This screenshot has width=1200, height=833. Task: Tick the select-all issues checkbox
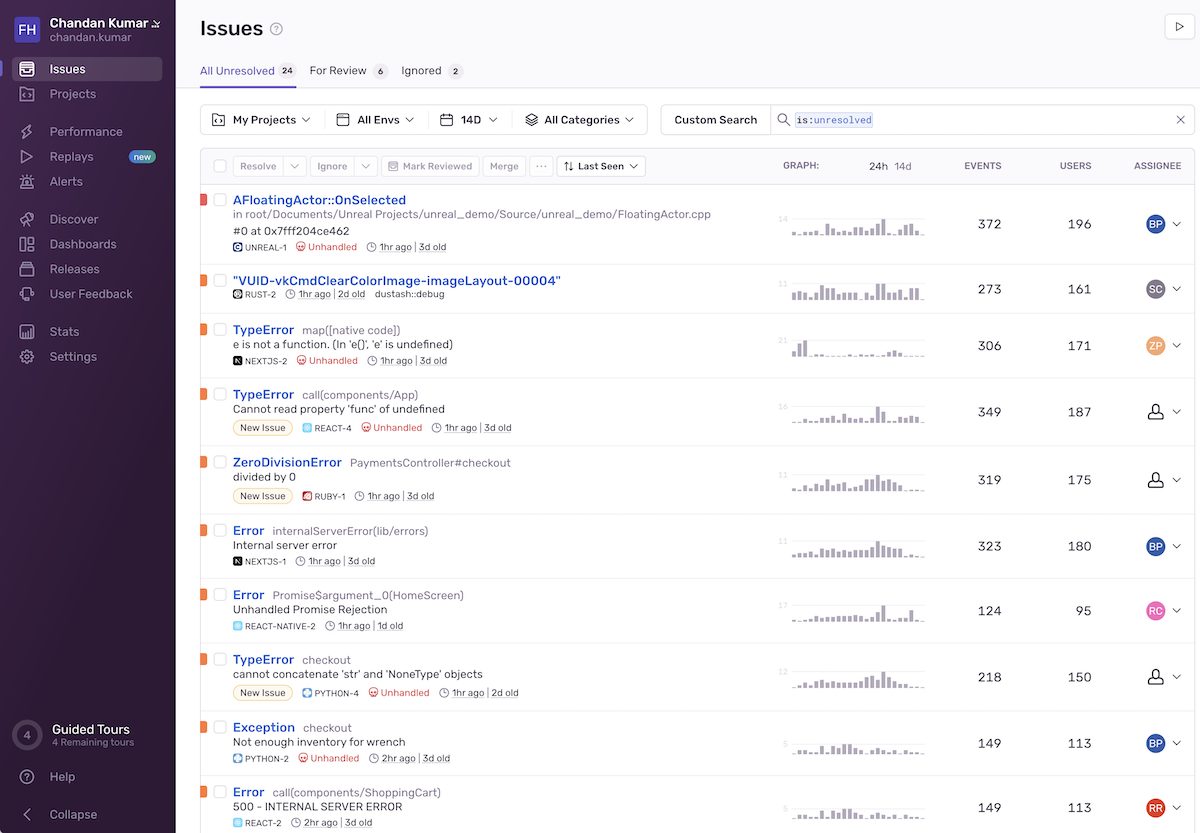coord(220,166)
